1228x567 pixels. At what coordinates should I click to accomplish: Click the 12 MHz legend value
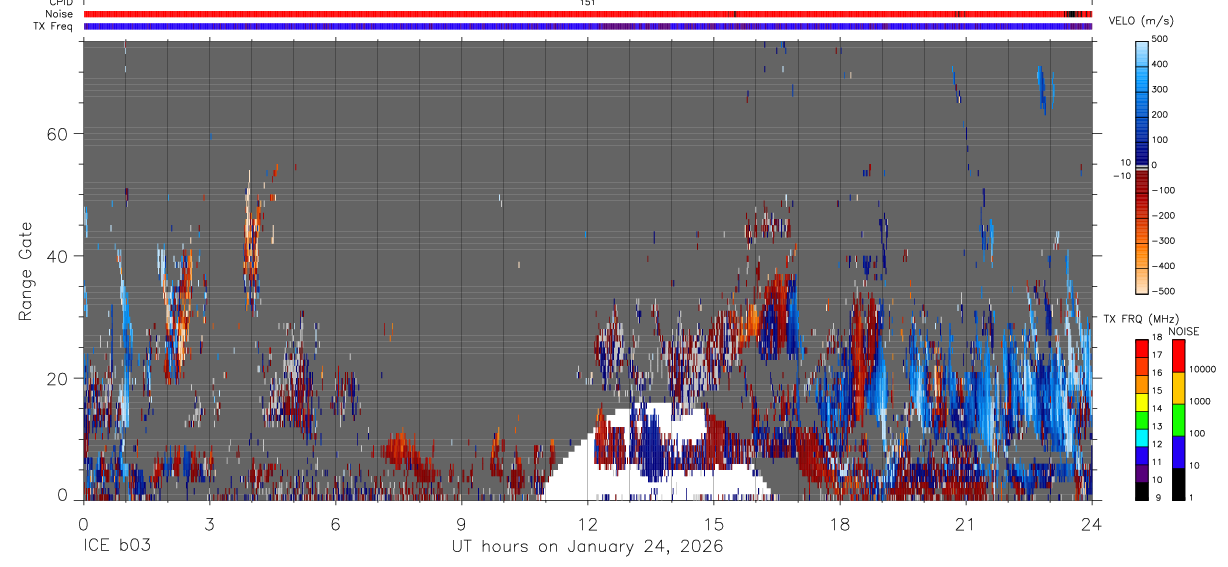[1158, 444]
